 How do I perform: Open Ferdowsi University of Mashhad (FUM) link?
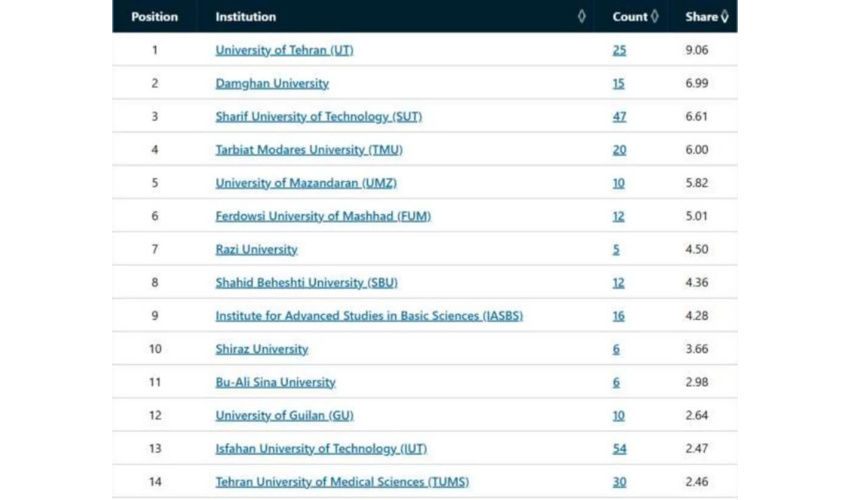[323, 216]
